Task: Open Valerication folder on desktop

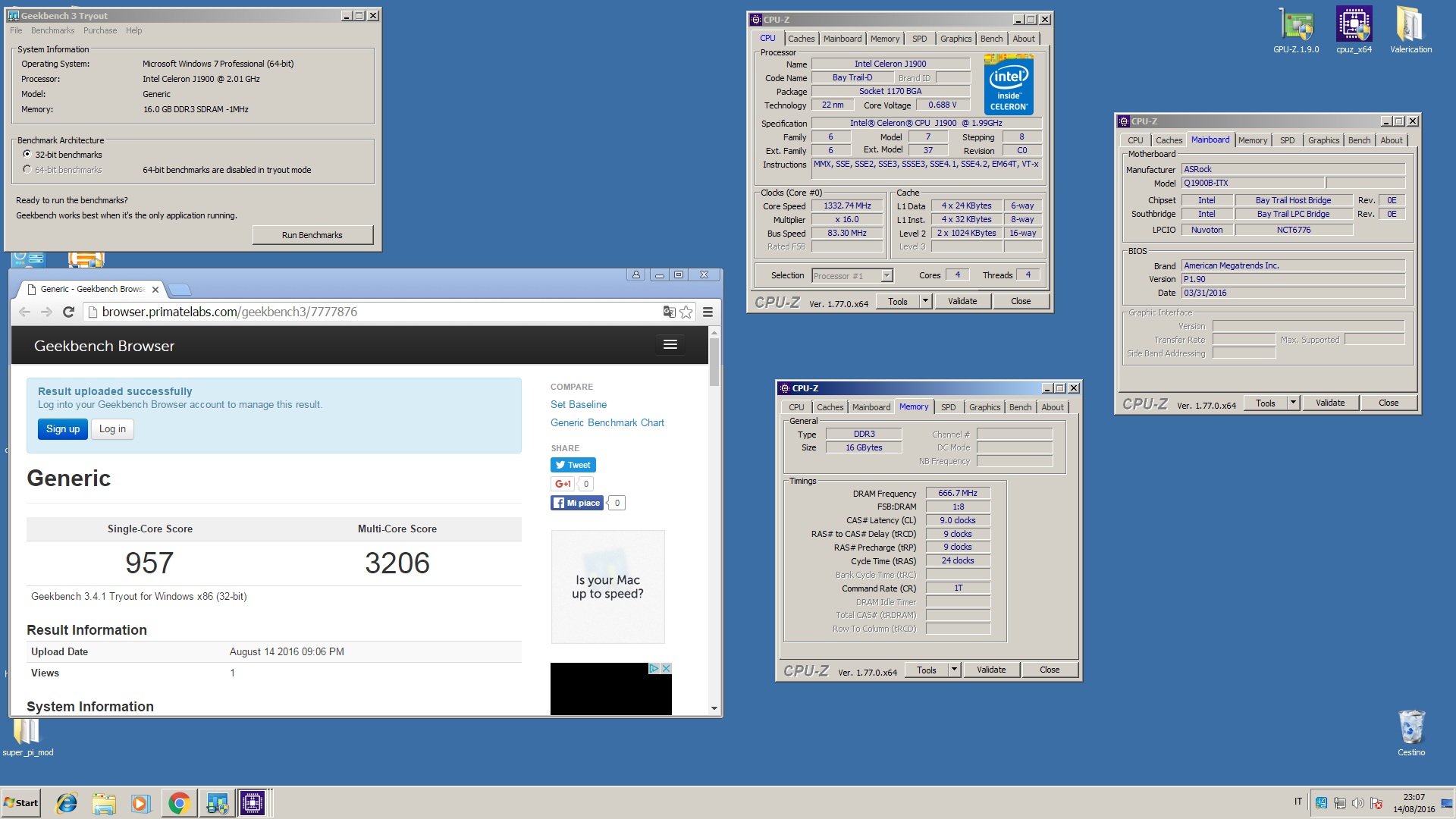Action: point(1410,30)
